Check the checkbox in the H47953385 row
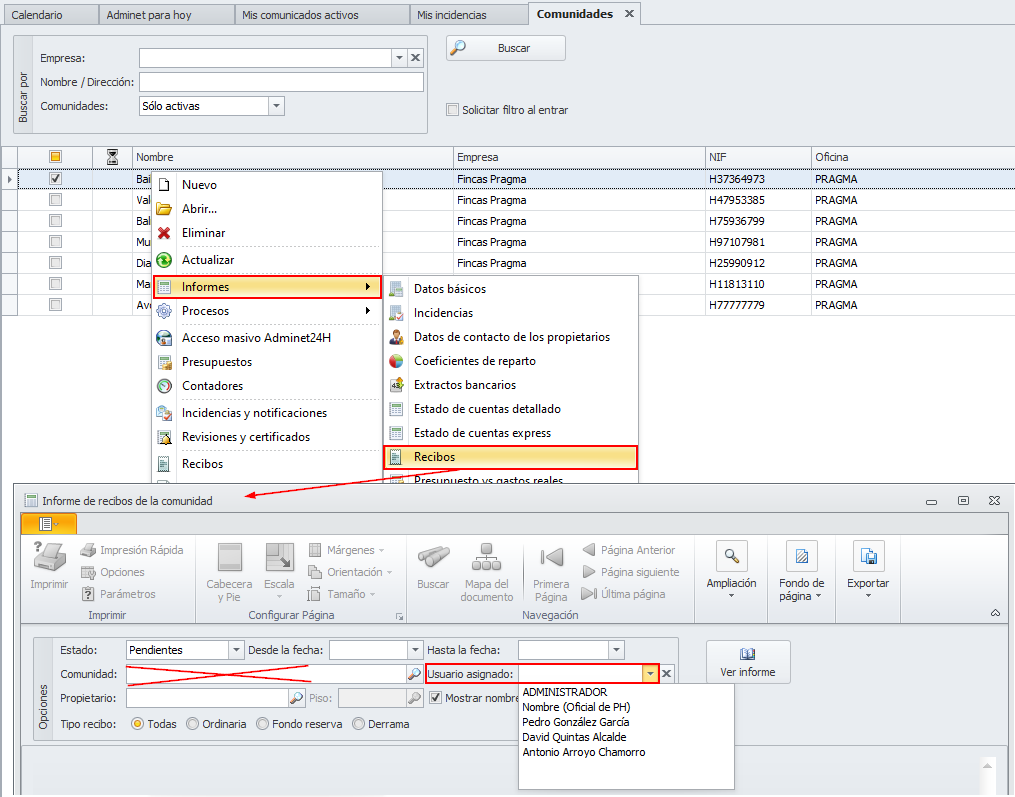 [56, 199]
